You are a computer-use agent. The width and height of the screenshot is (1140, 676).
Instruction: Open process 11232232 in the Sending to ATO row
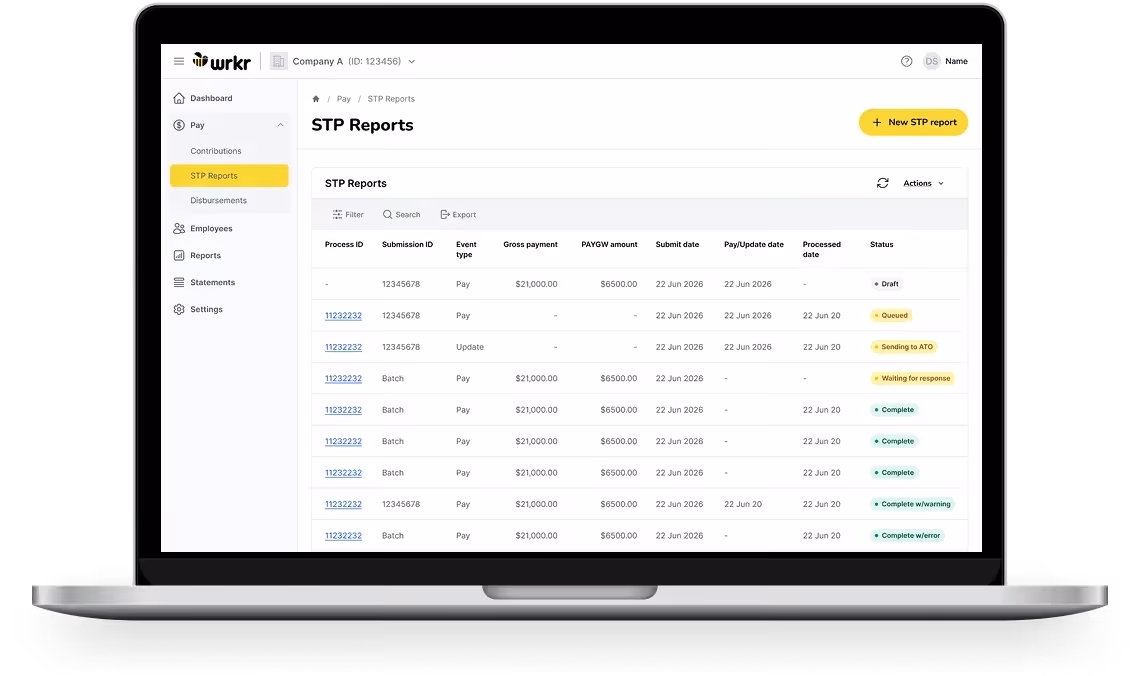click(x=343, y=347)
